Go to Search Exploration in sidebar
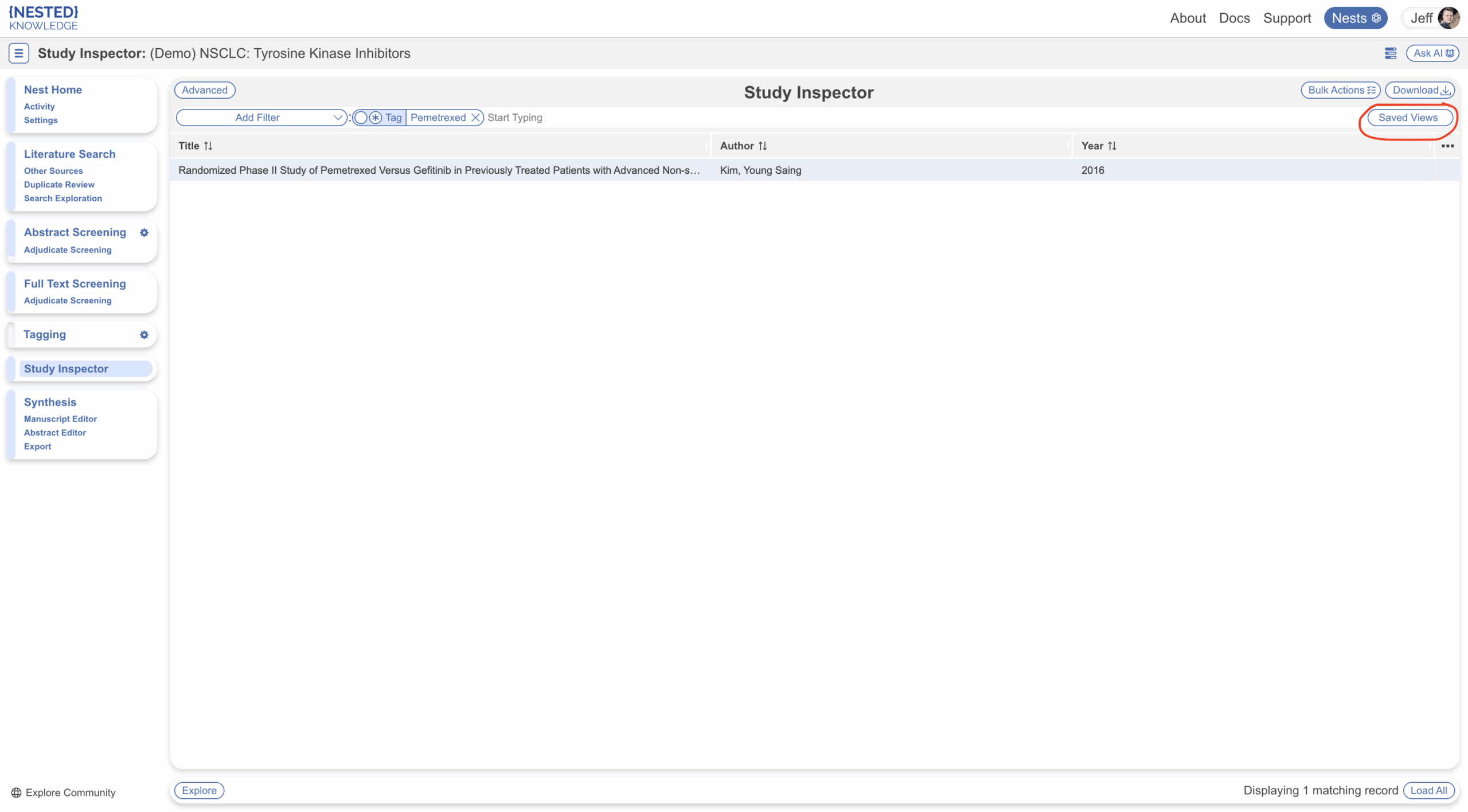1468x812 pixels. click(x=63, y=198)
